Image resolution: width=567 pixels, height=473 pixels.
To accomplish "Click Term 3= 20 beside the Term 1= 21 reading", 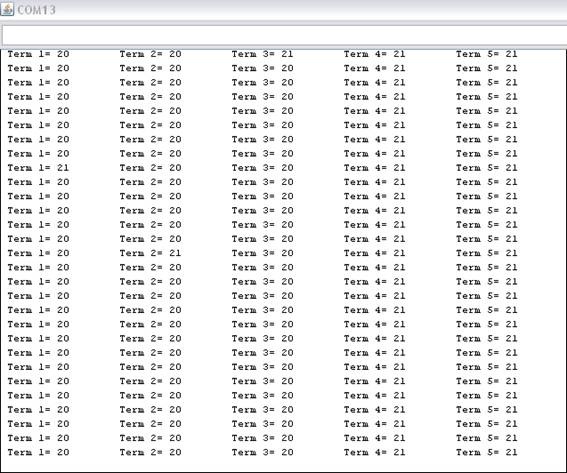I will point(263,168).
